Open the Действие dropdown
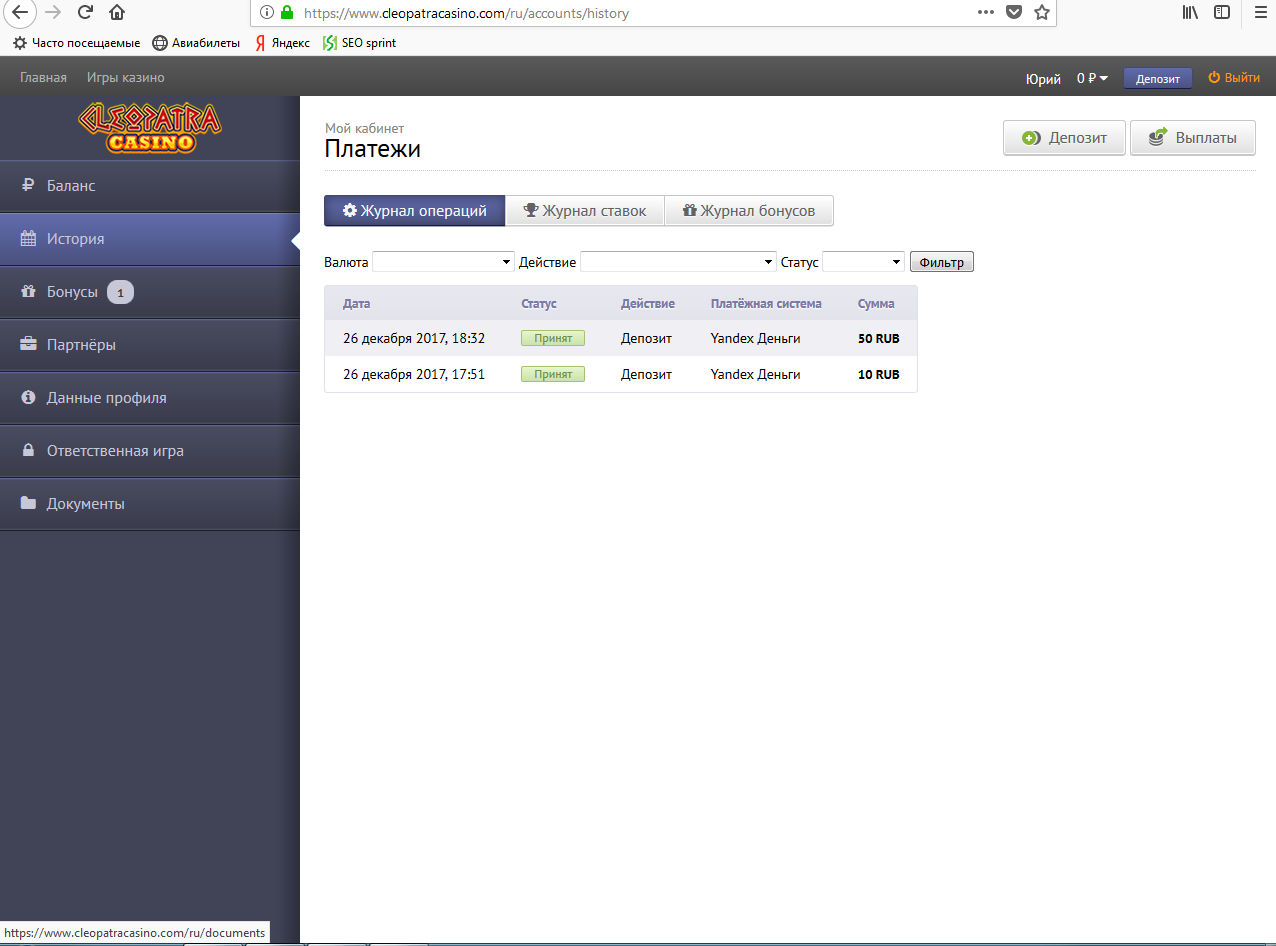The image size is (1276, 946). click(678, 262)
